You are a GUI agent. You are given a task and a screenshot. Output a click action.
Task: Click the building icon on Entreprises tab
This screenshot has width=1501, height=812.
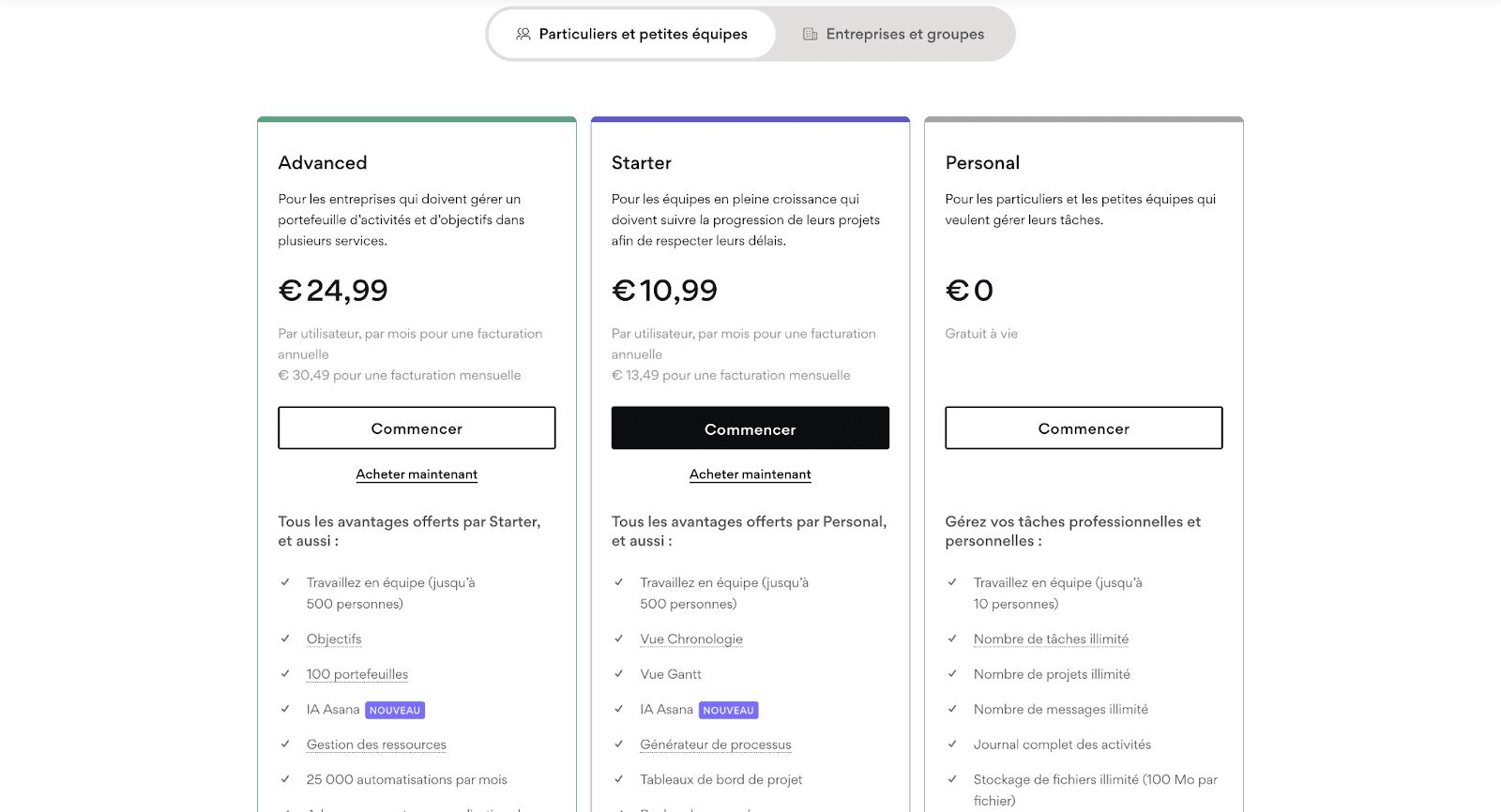(810, 34)
